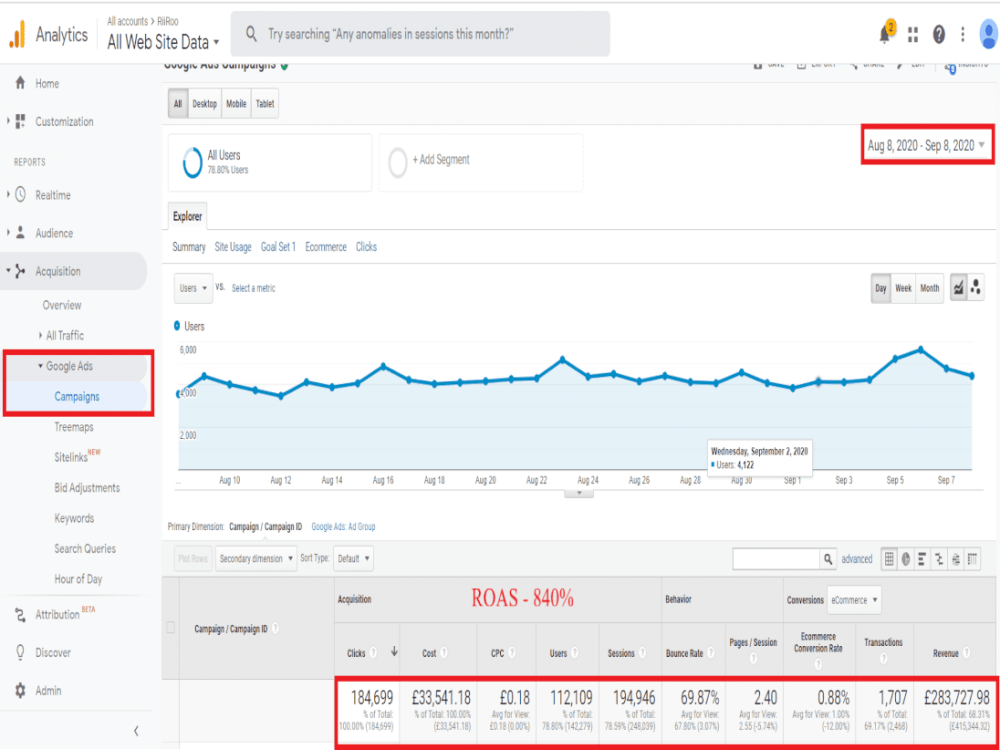Open the Goal Set 1 metric group
This screenshot has width=1000, height=750.
[278, 247]
